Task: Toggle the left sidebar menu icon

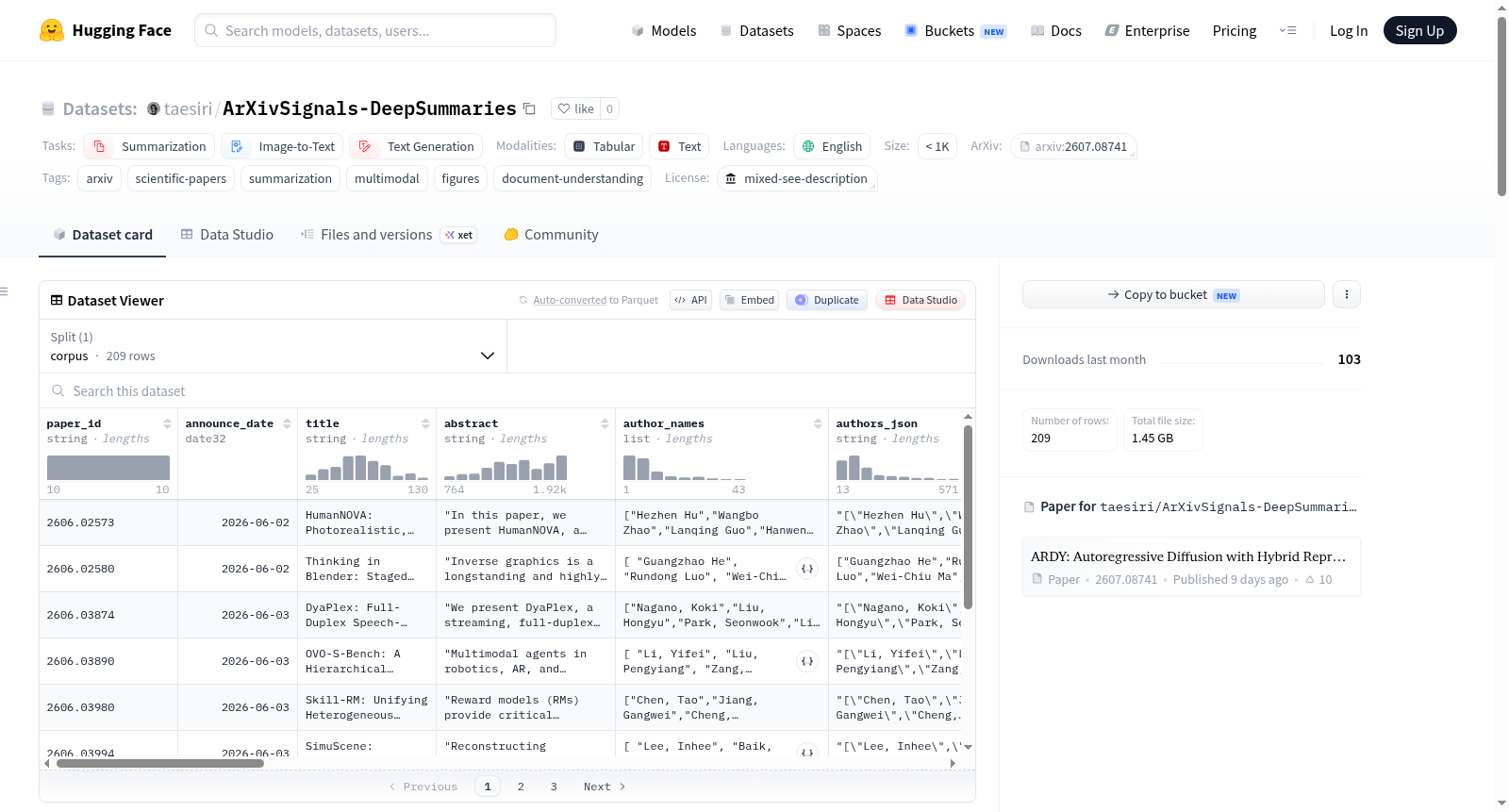Action: point(5,292)
